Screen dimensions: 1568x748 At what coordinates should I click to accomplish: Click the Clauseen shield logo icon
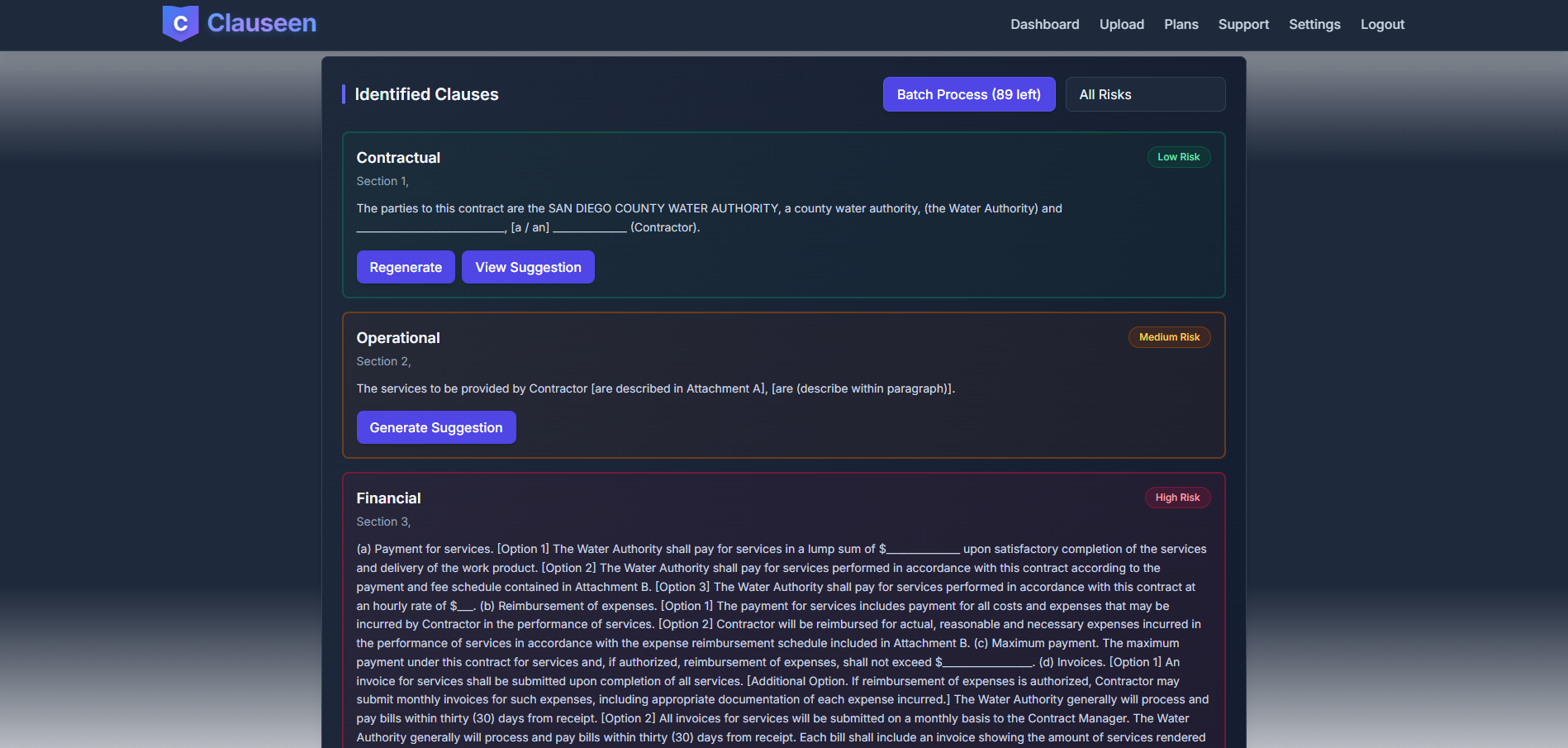pos(180,23)
